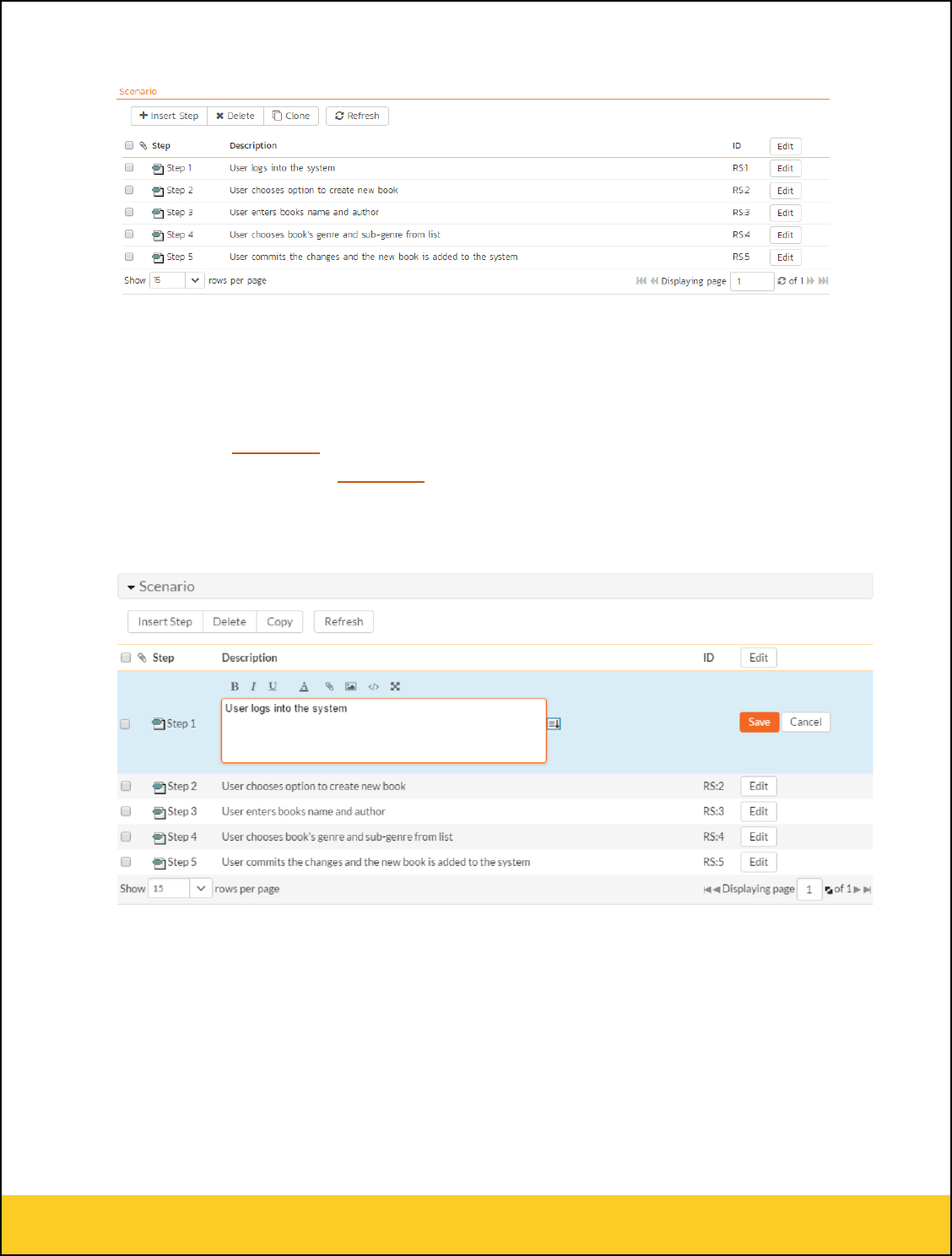Cancel the Step 1 edit
Screen dimensions: 952x1256
(805, 722)
